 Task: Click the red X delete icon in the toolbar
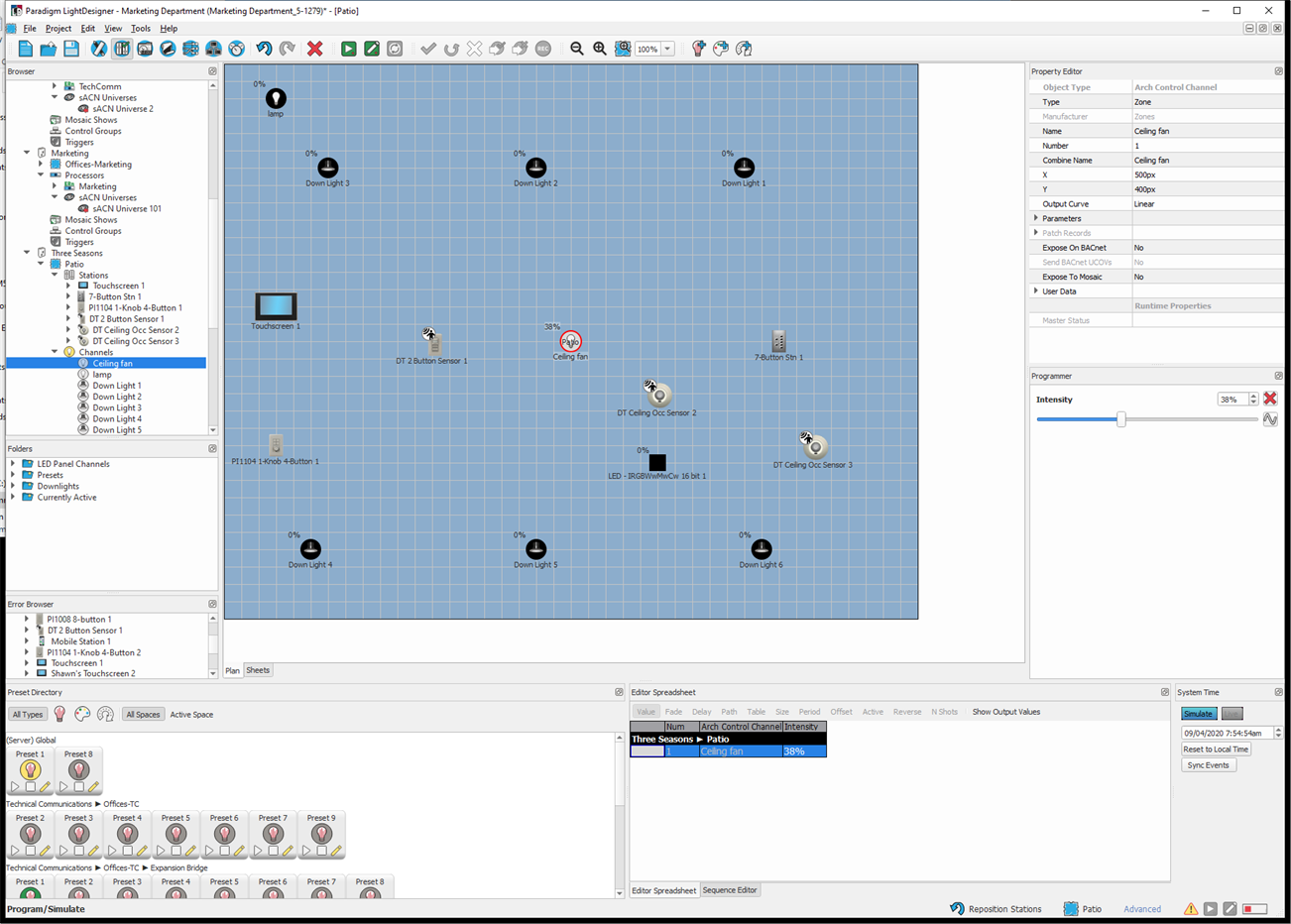pyautogui.click(x=315, y=49)
